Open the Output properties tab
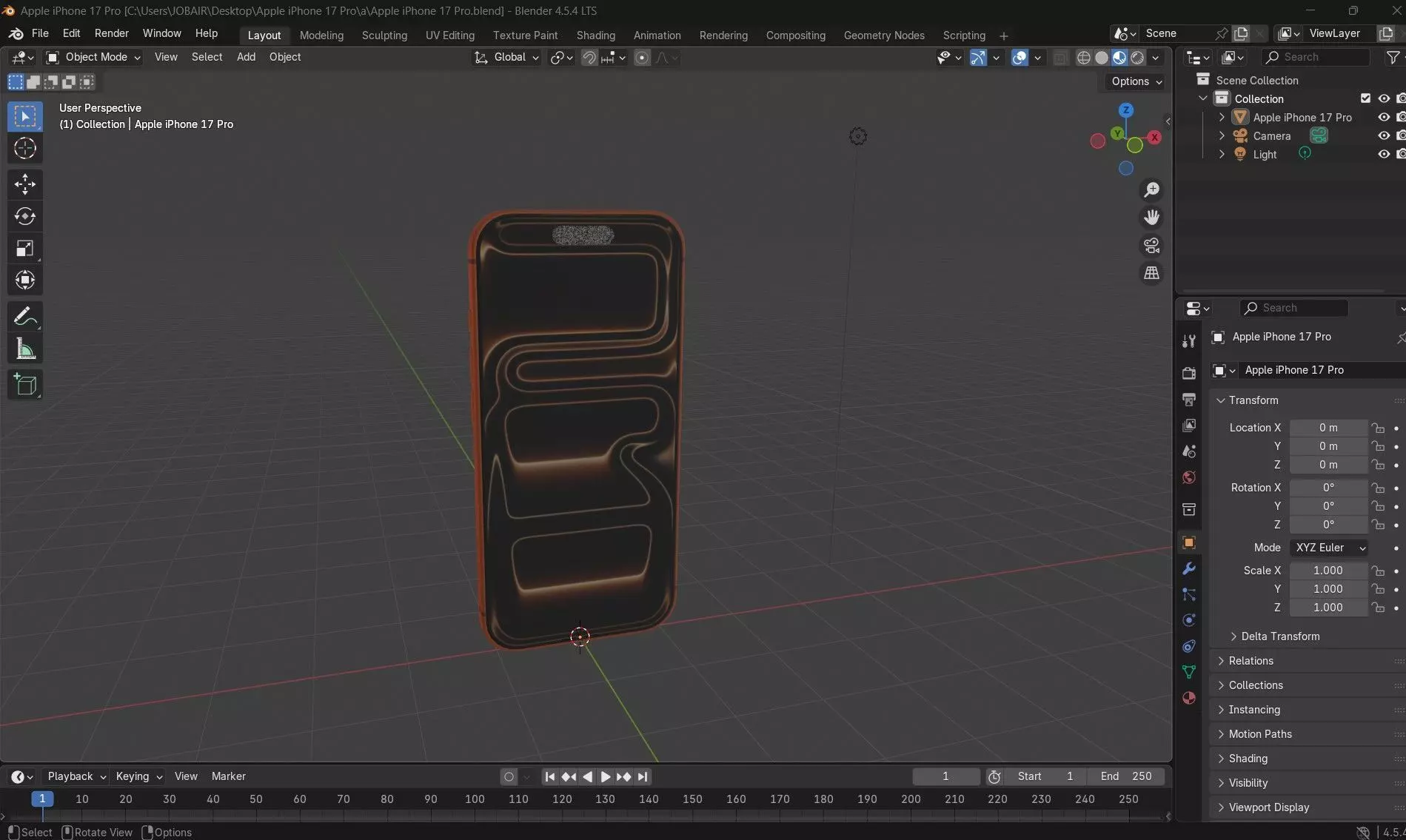This screenshot has height=840, width=1406. 1189,400
